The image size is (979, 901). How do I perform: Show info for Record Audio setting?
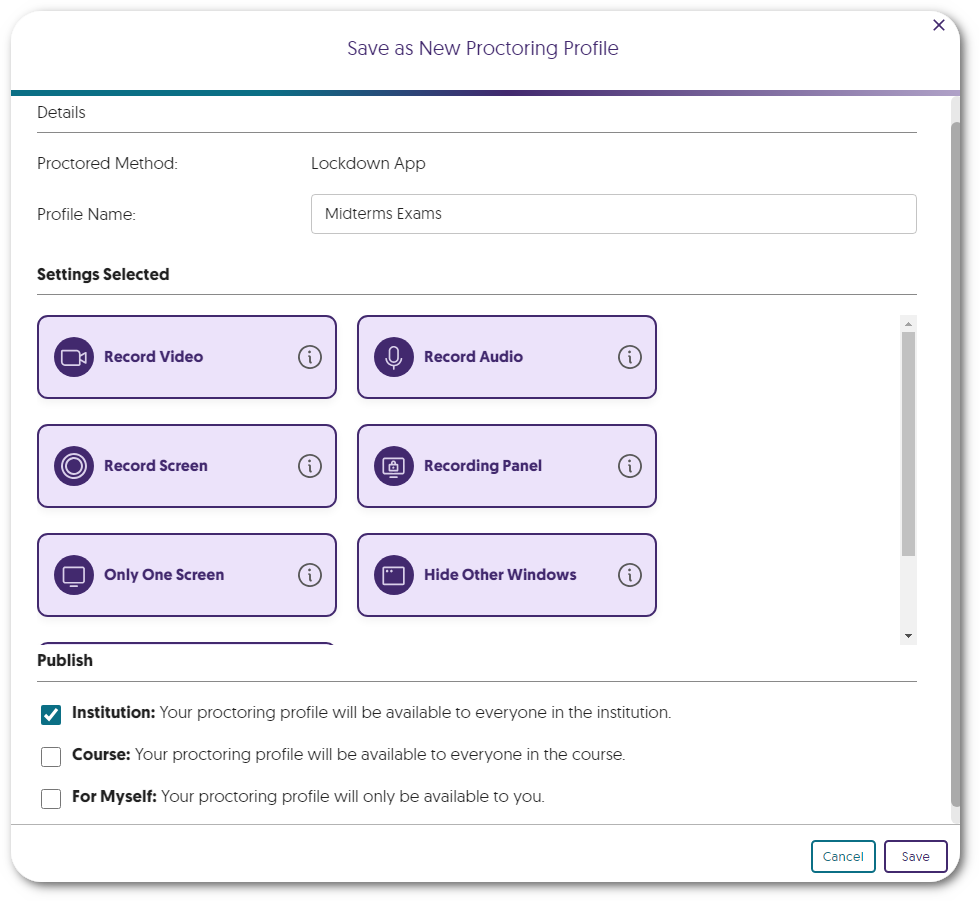tap(630, 357)
